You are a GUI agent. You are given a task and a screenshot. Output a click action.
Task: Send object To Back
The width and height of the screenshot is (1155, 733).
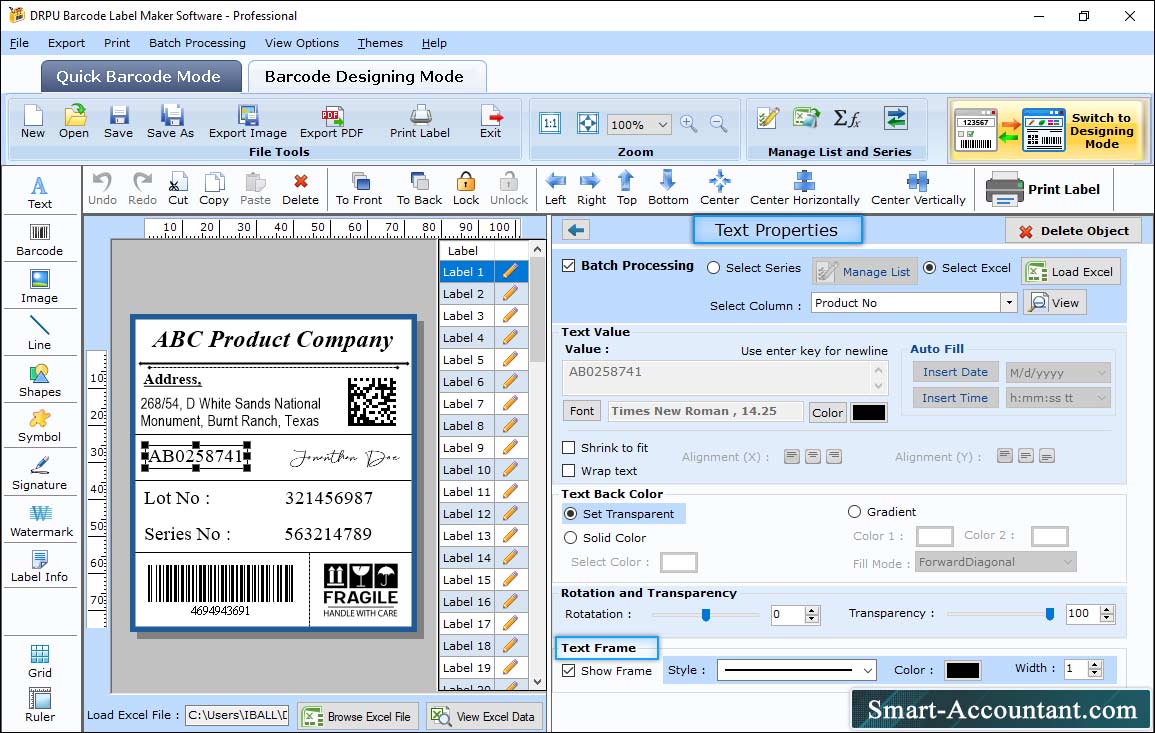coord(419,189)
